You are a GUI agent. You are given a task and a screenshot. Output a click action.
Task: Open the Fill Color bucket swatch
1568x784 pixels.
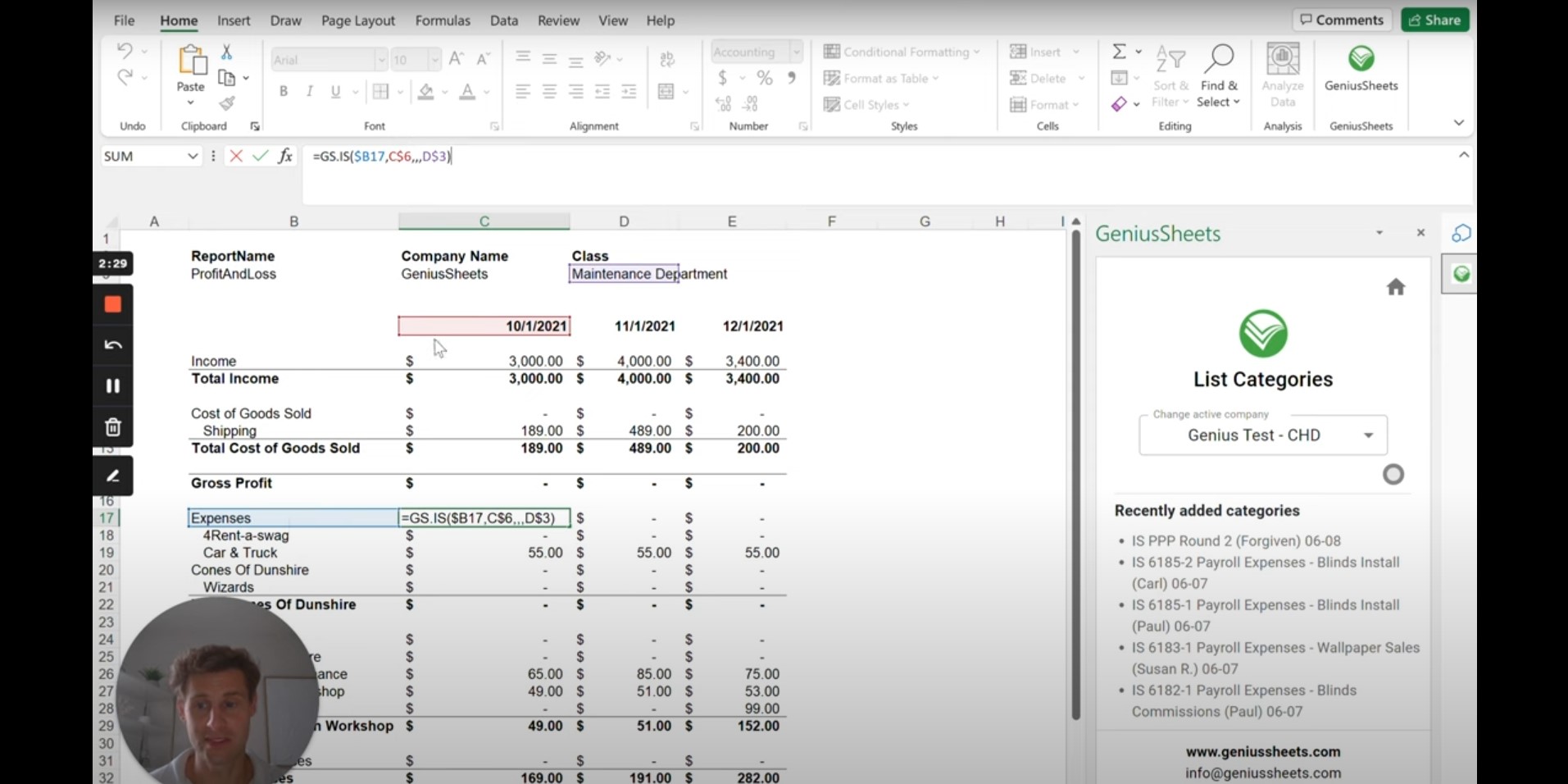coord(426,92)
